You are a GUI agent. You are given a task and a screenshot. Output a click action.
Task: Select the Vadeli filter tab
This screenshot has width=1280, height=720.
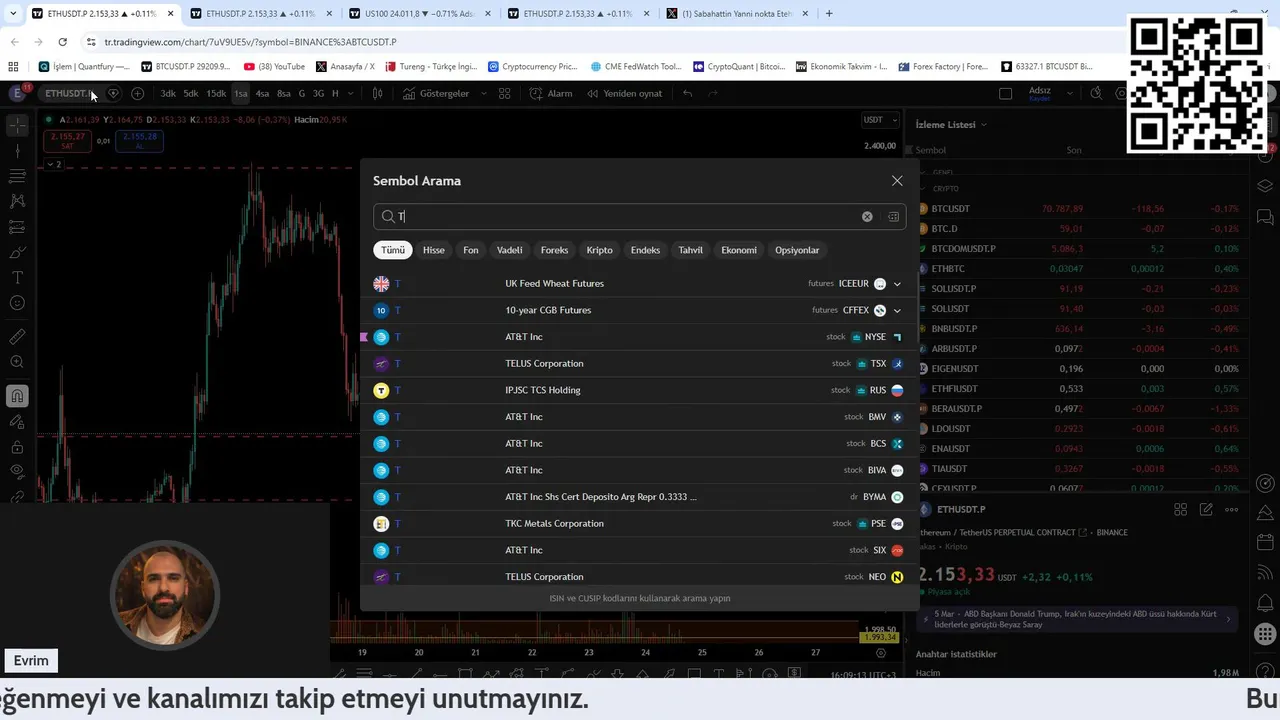(510, 250)
